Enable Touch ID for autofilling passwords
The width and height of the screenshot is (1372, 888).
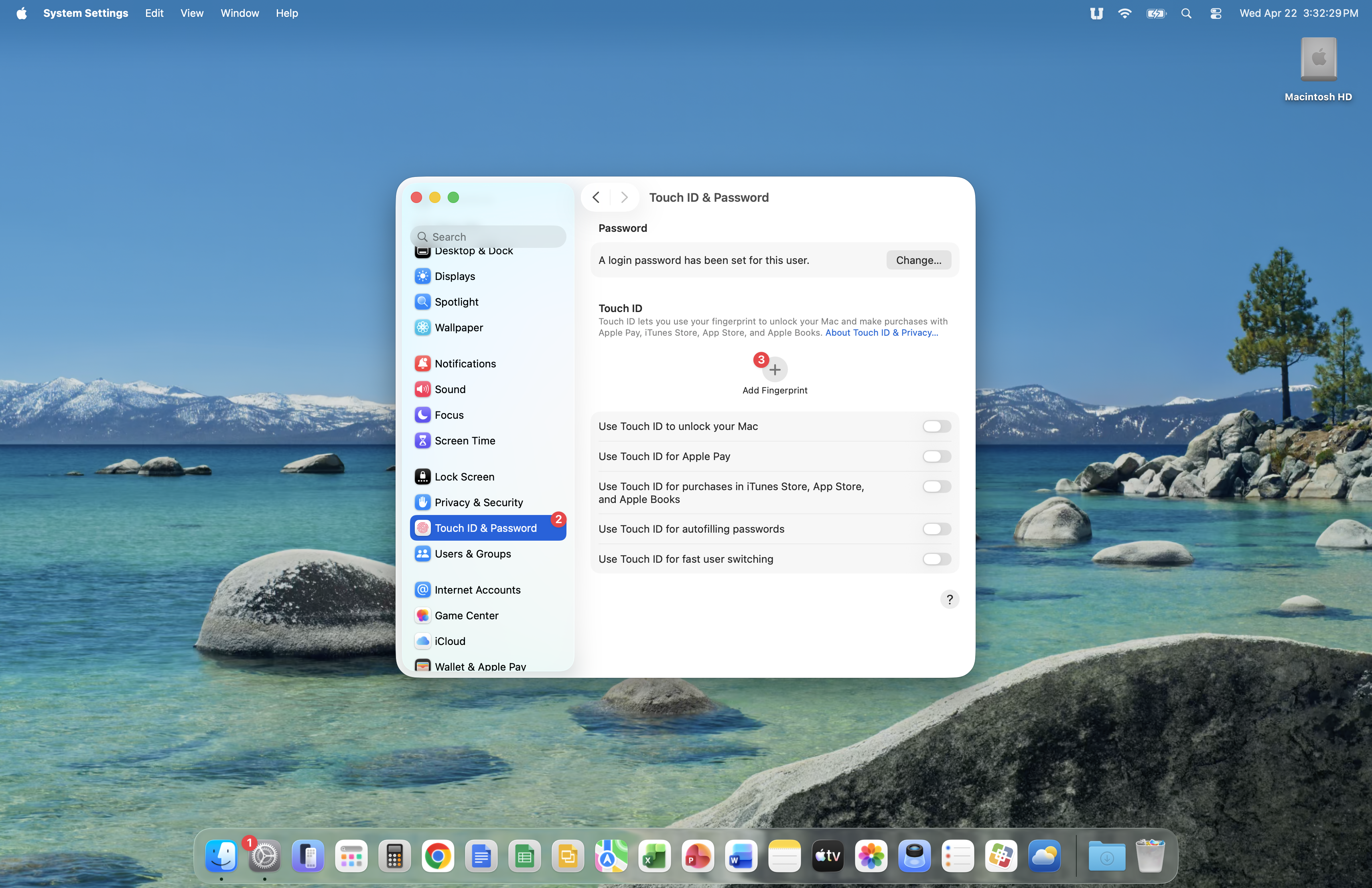(x=936, y=529)
